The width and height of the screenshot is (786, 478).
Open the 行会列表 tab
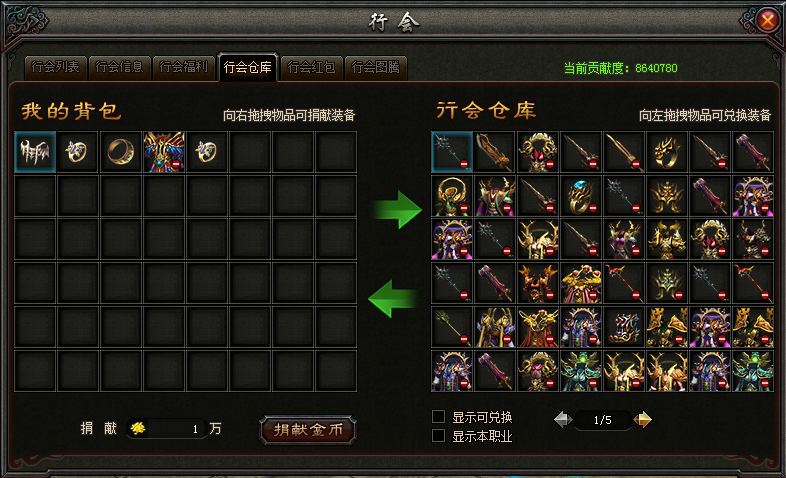coord(56,67)
